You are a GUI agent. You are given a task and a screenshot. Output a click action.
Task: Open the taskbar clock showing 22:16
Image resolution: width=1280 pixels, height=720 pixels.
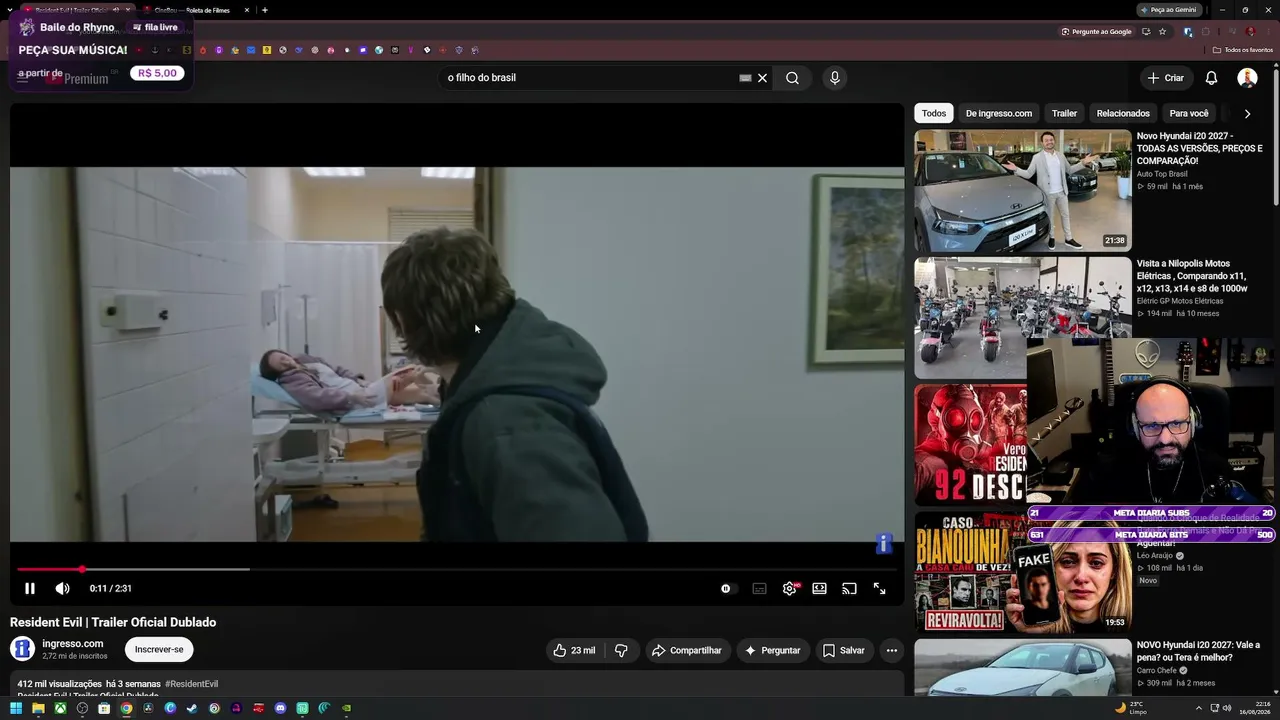click(x=1255, y=708)
